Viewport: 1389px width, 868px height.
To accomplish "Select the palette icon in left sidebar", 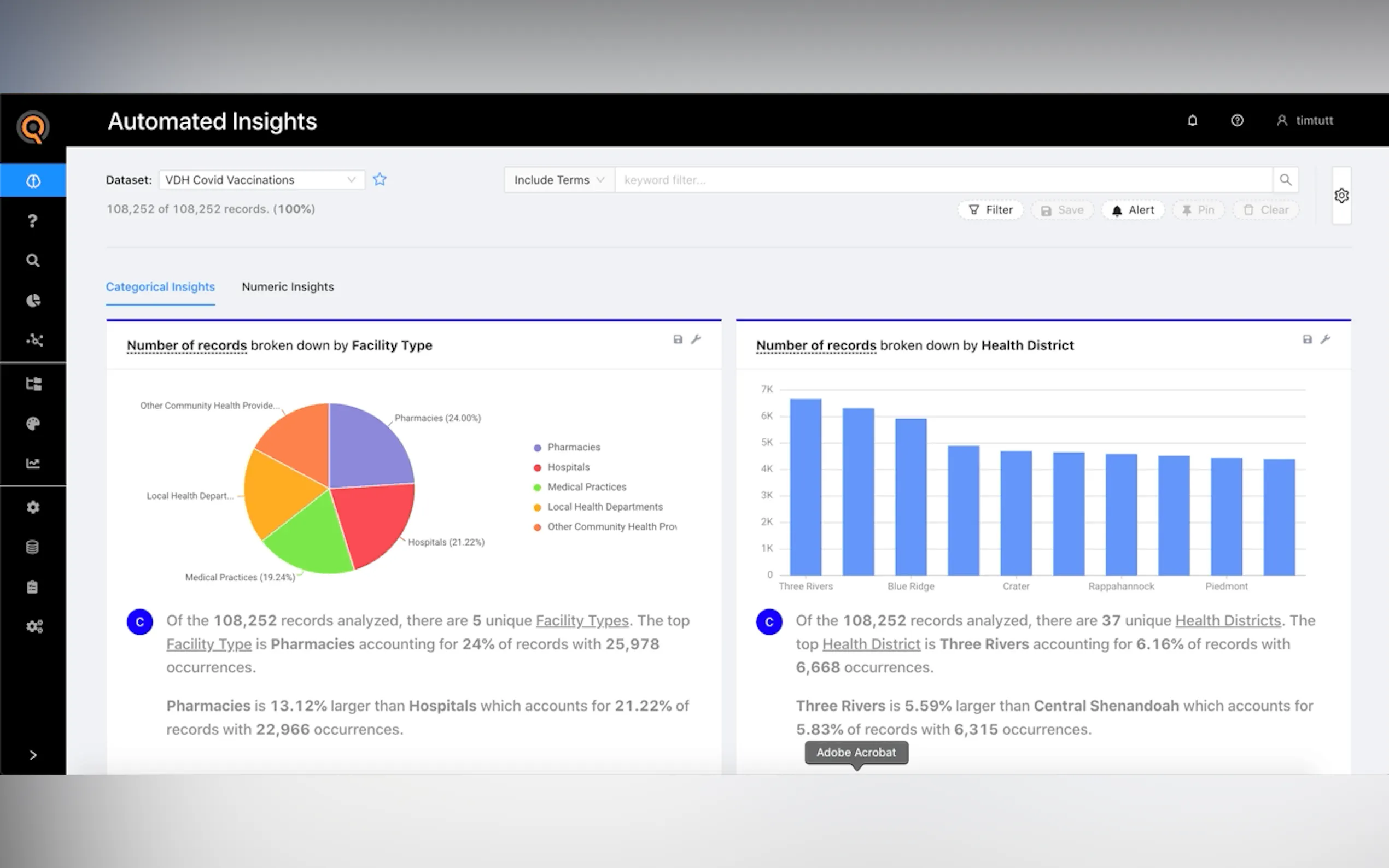I will [x=33, y=424].
